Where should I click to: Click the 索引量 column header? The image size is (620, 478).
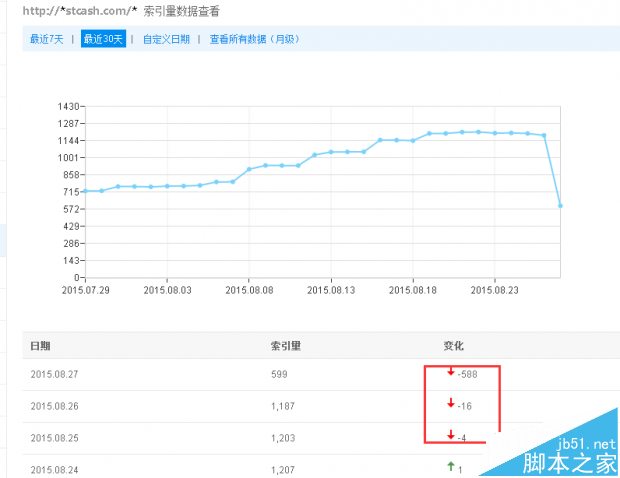tap(285, 346)
